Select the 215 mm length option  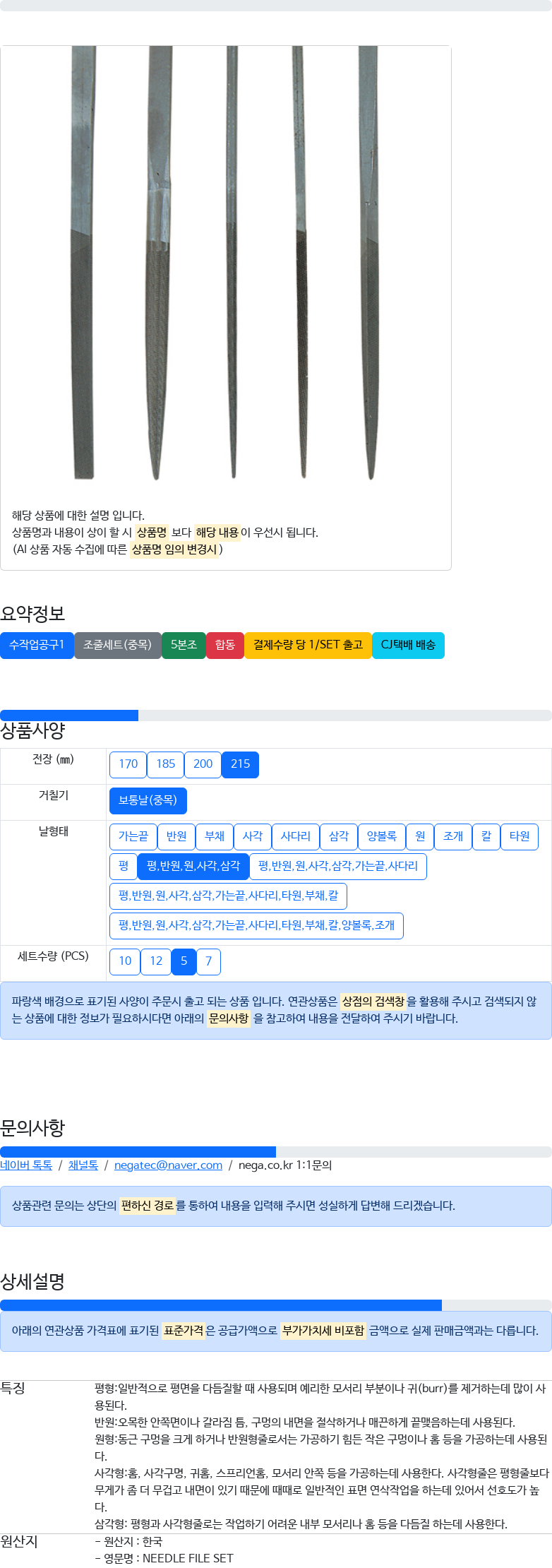(240, 764)
